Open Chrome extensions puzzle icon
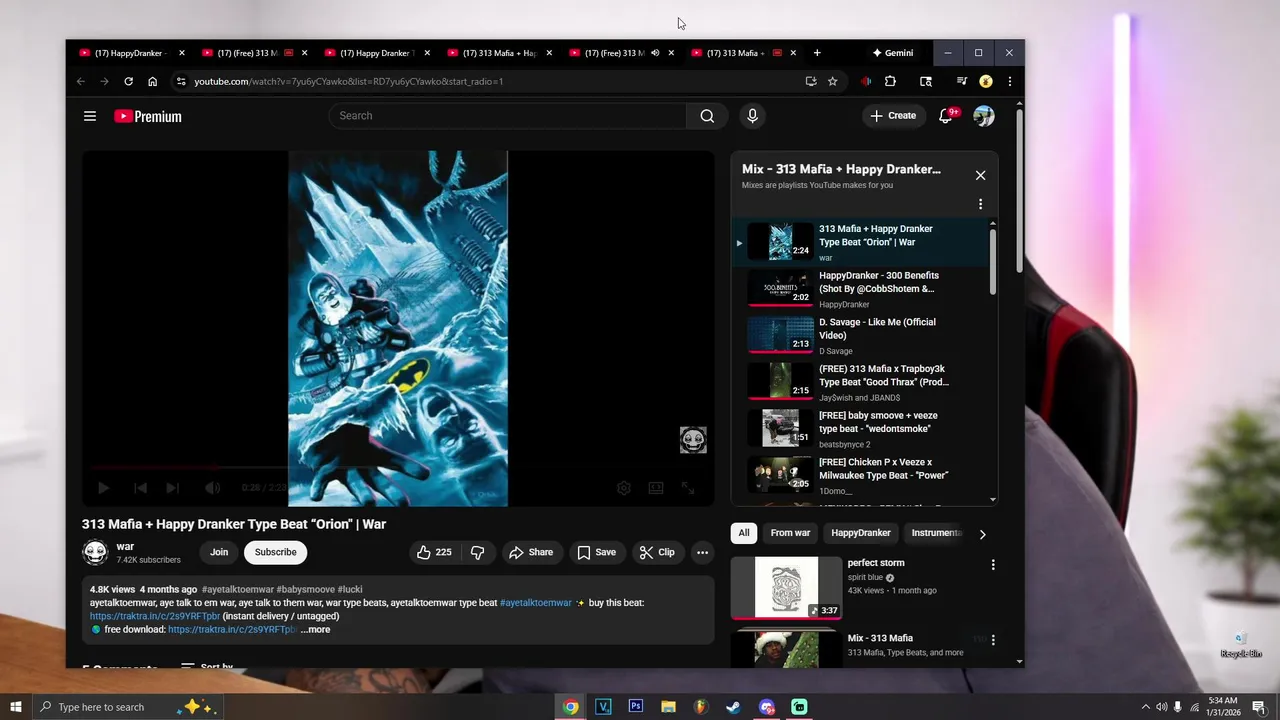 click(890, 81)
